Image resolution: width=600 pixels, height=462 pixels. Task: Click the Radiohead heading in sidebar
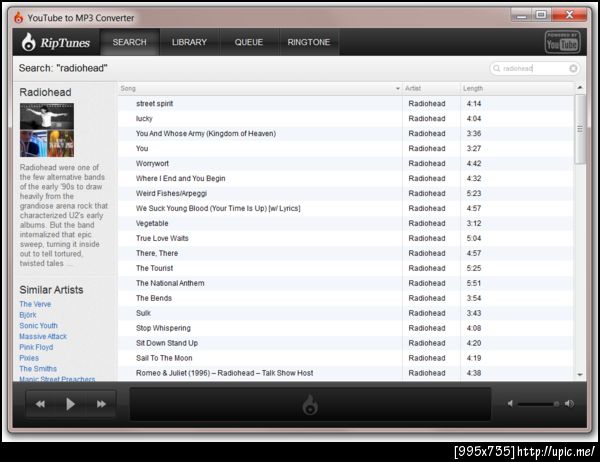point(45,92)
